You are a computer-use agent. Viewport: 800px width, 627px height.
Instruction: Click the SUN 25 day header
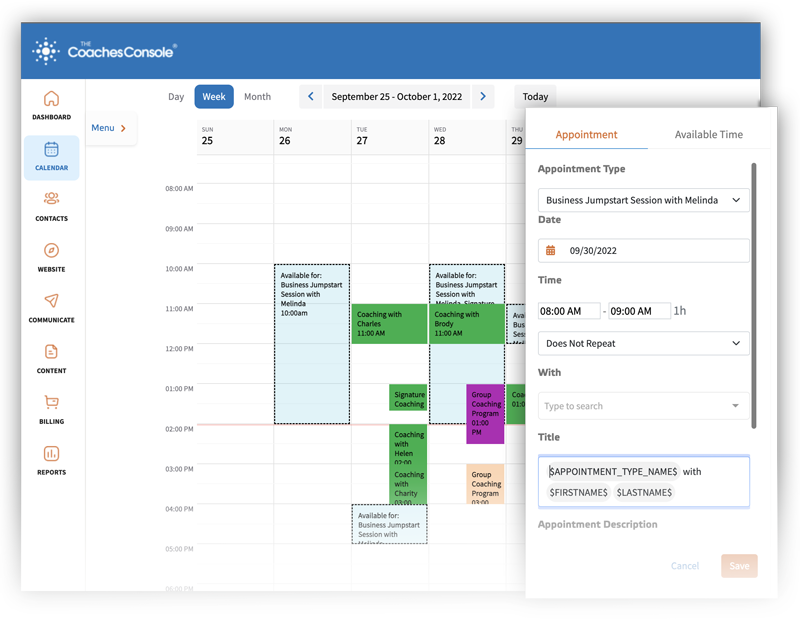(235, 137)
